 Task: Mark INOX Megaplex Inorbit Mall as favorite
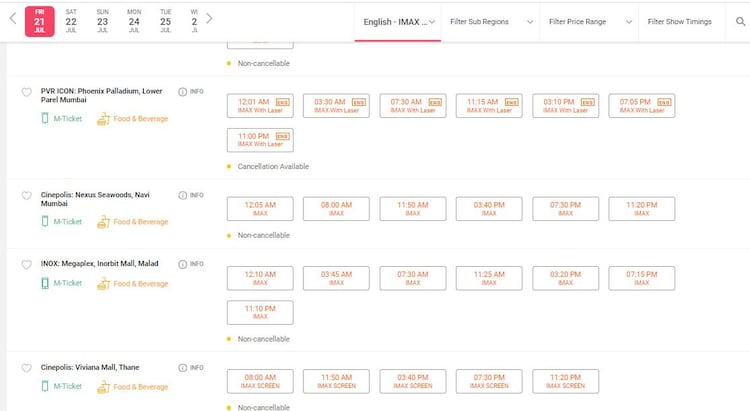[27, 264]
